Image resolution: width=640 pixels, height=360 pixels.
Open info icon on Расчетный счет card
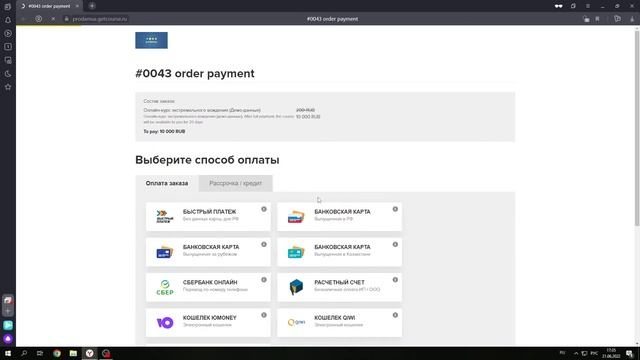395,280
